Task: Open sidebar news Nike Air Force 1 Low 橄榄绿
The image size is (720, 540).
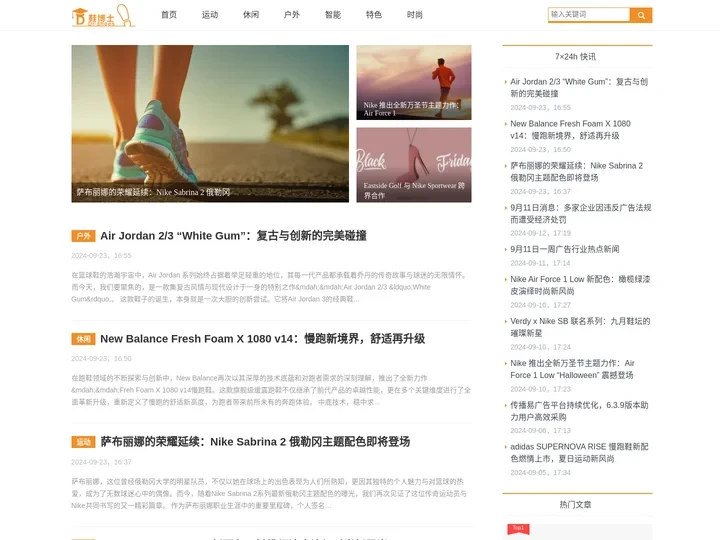Action: pyautogui.click(x=580, y=285)
